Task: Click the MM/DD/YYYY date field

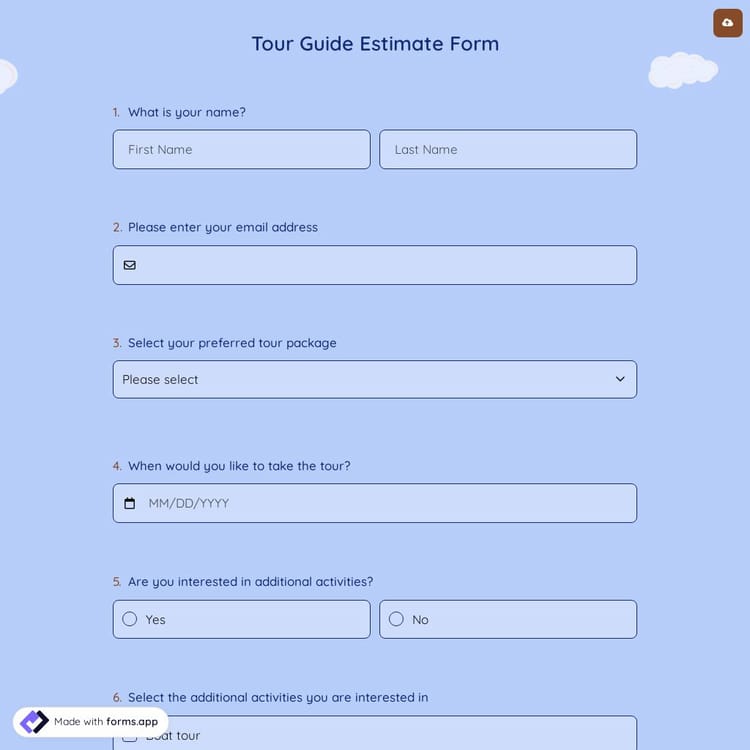Action: 385,503
